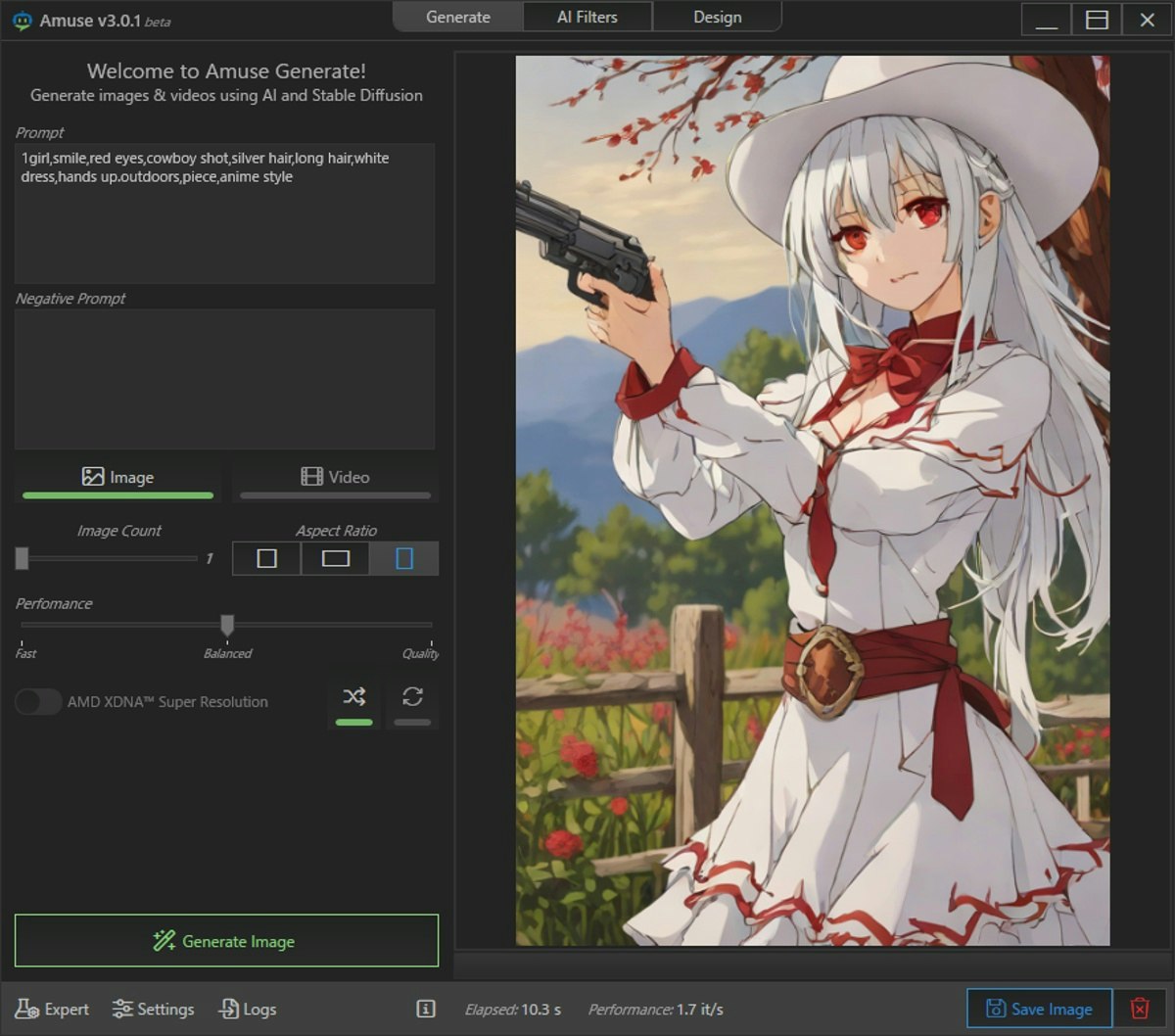
Task: Click the Save Image button
Action: [x=1039, y=1009]
